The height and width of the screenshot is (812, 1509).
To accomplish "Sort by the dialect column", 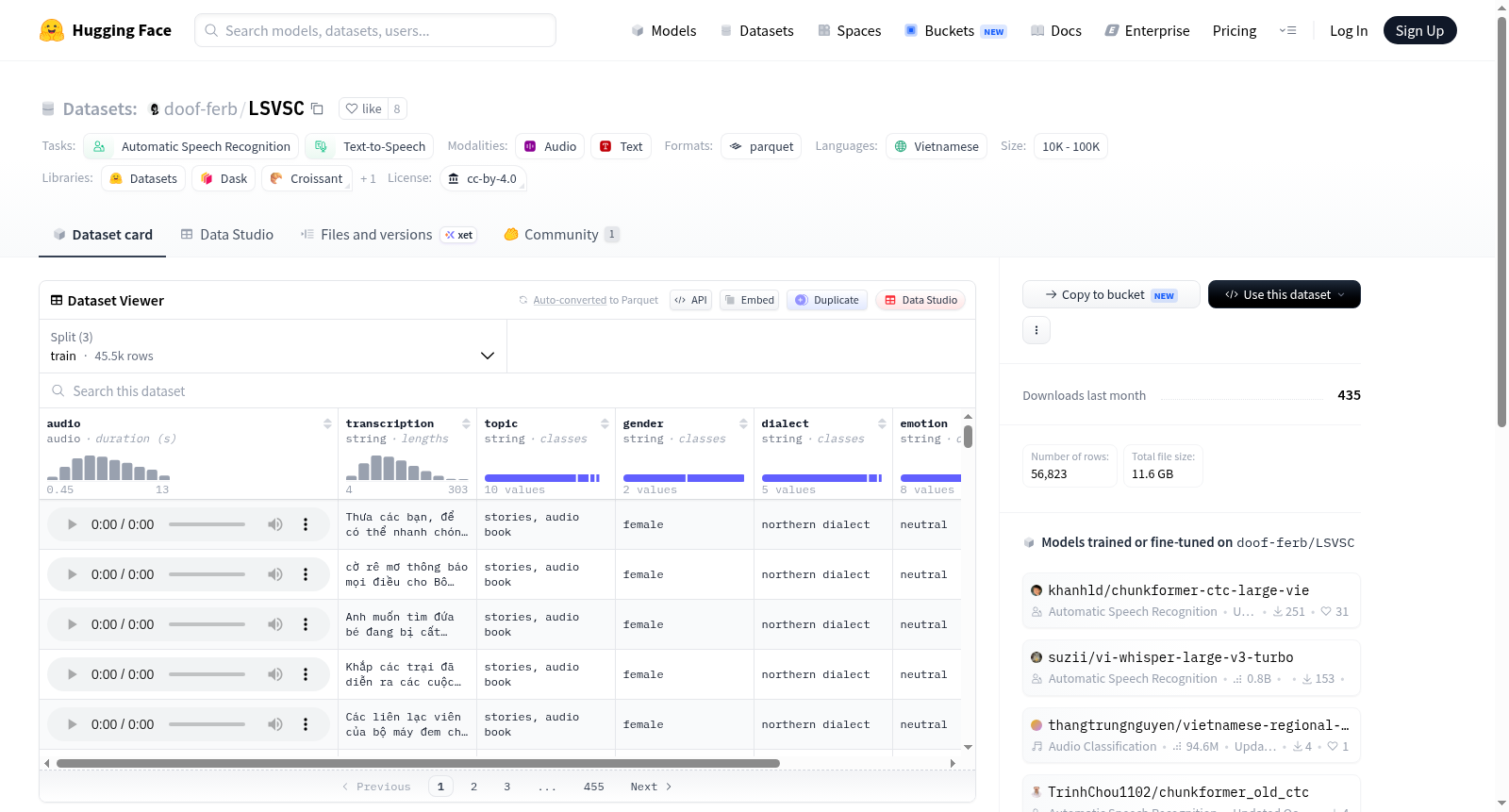I will 882,424.
